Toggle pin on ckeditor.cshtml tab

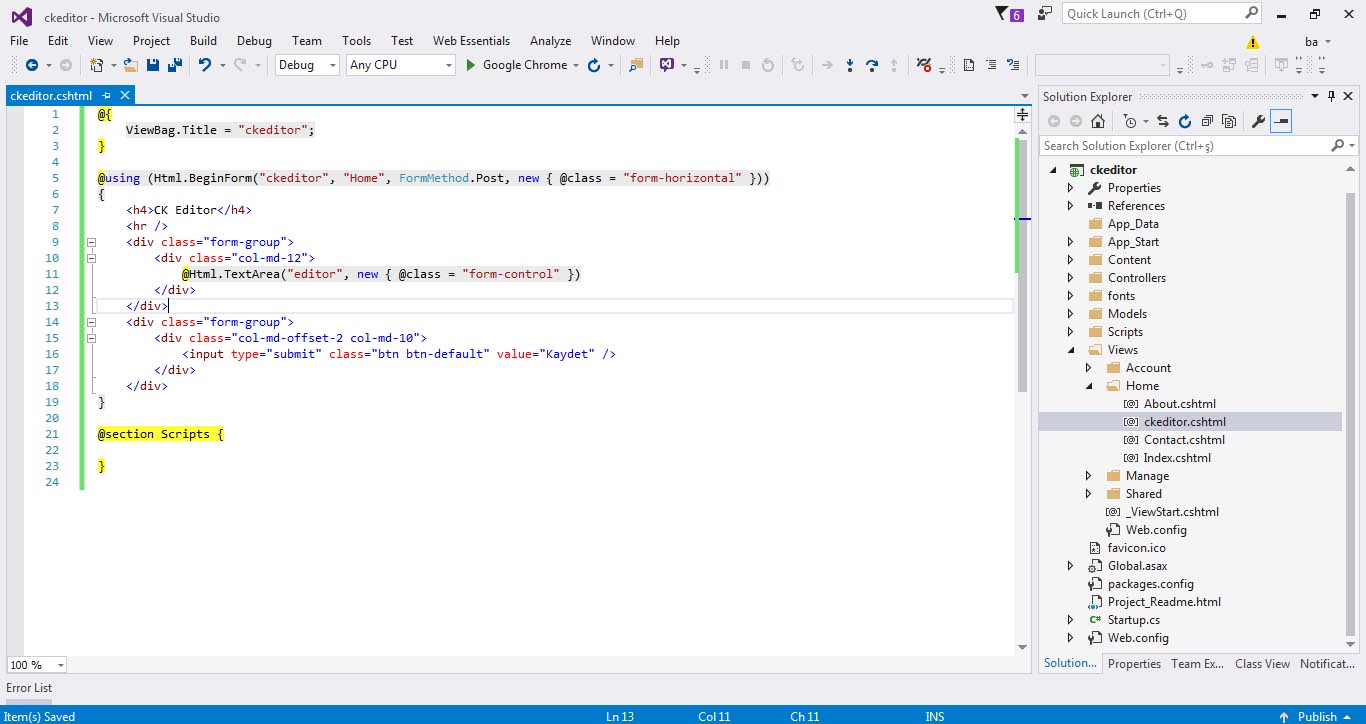tap(107, 96)
